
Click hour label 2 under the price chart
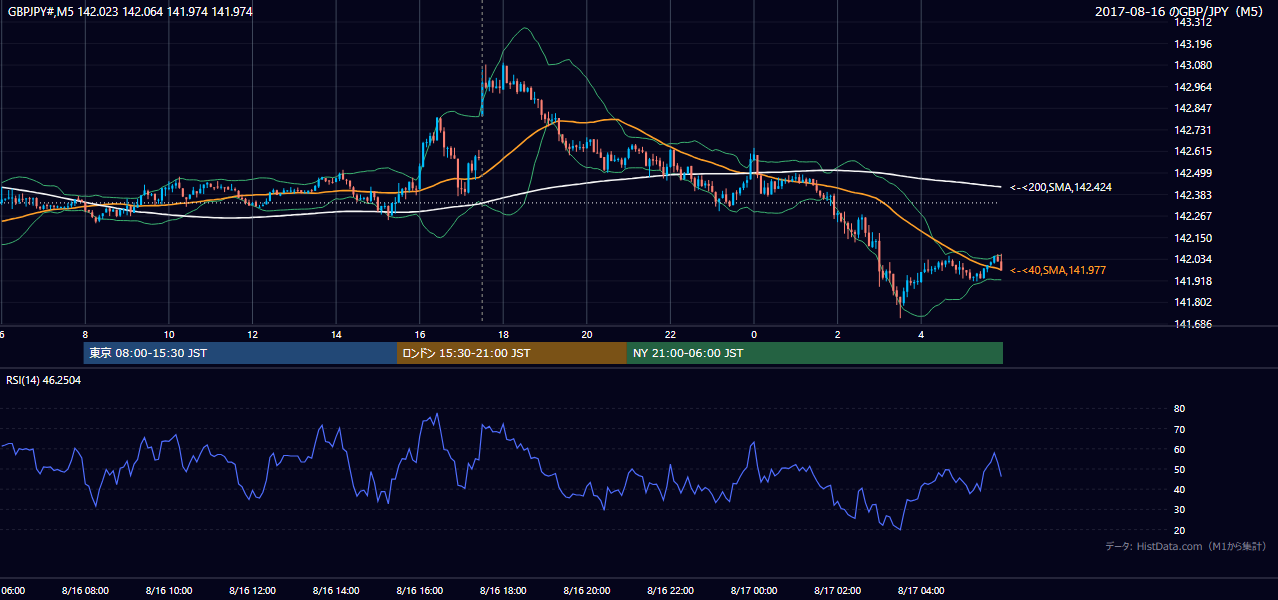tap(838, 334)
